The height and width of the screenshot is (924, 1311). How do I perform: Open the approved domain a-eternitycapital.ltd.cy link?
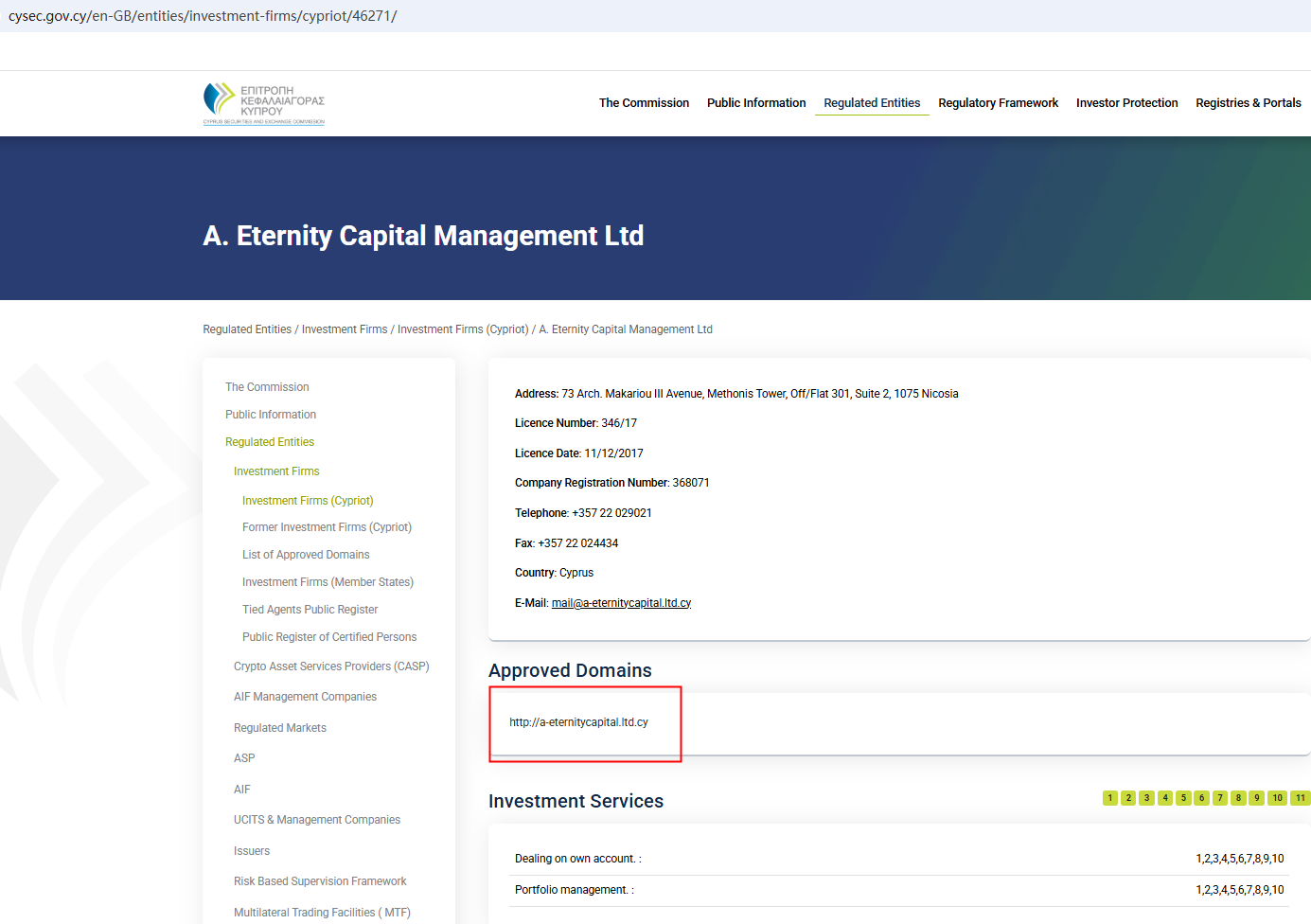578,722
